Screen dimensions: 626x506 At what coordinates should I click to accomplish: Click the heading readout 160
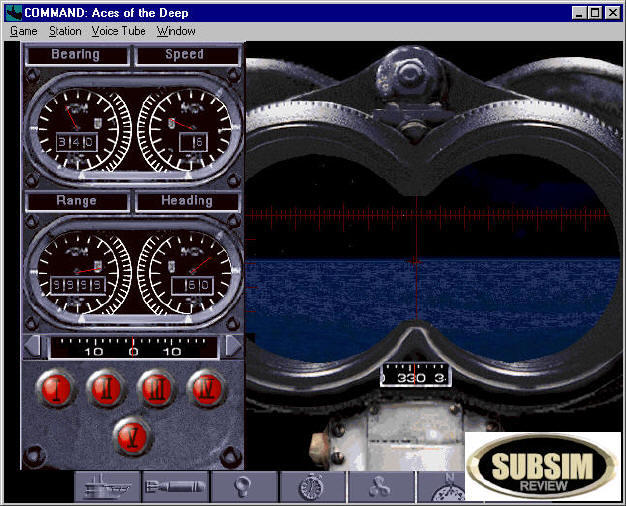tap(192, 286)
